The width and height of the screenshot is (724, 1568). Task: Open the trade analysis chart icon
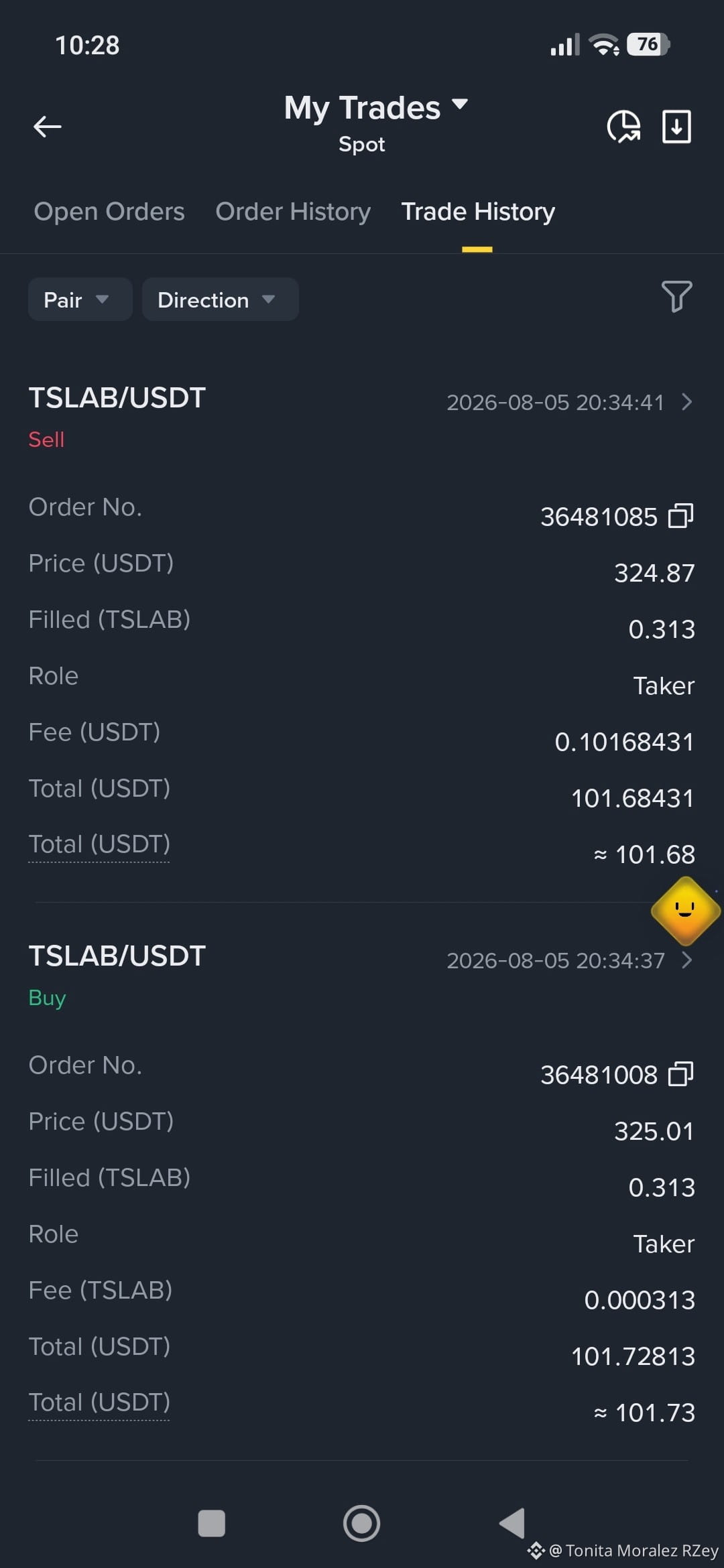(623, 126)
